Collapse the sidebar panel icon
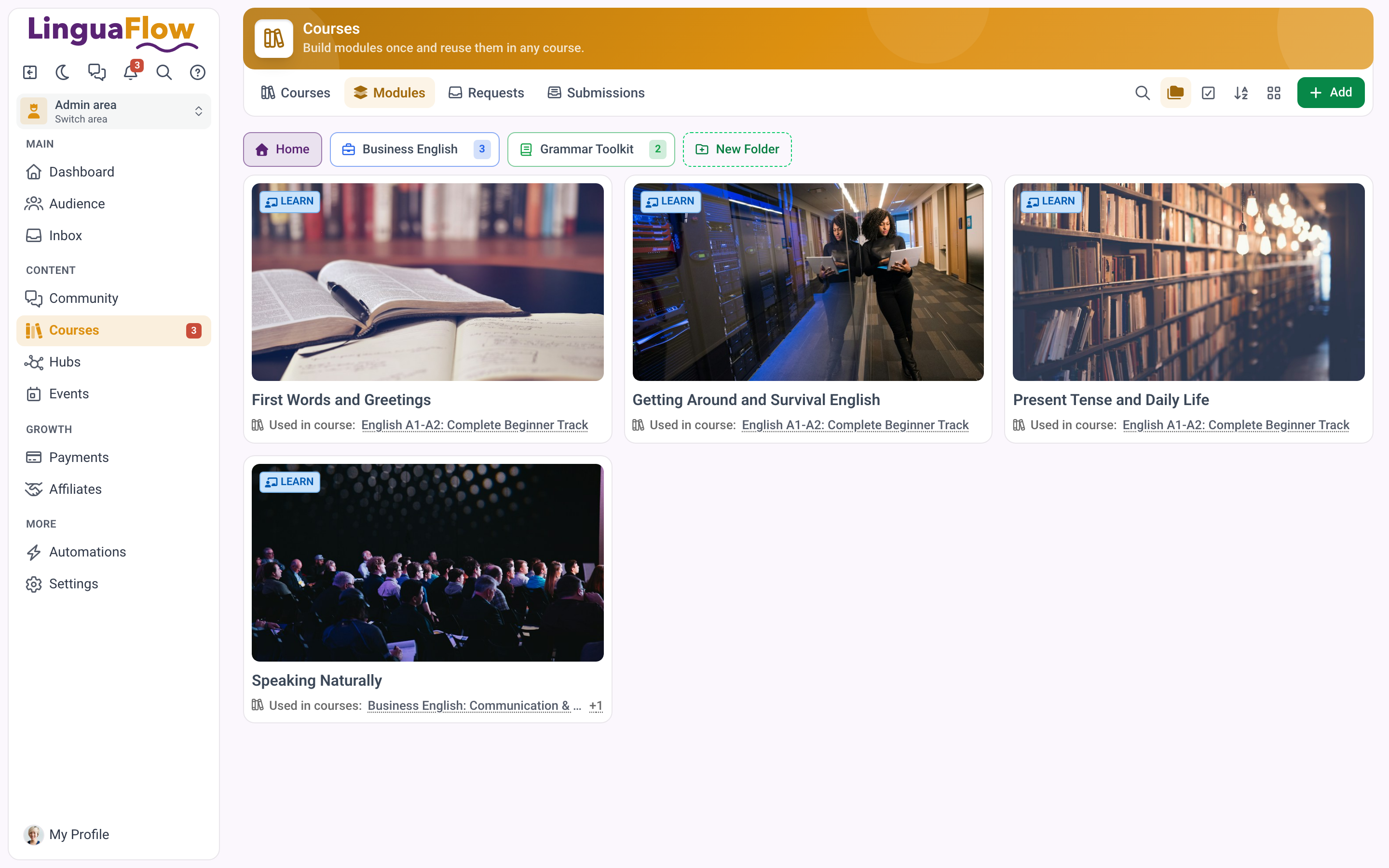This screenshot has height=868, width=1389. [x=30, y=72]
